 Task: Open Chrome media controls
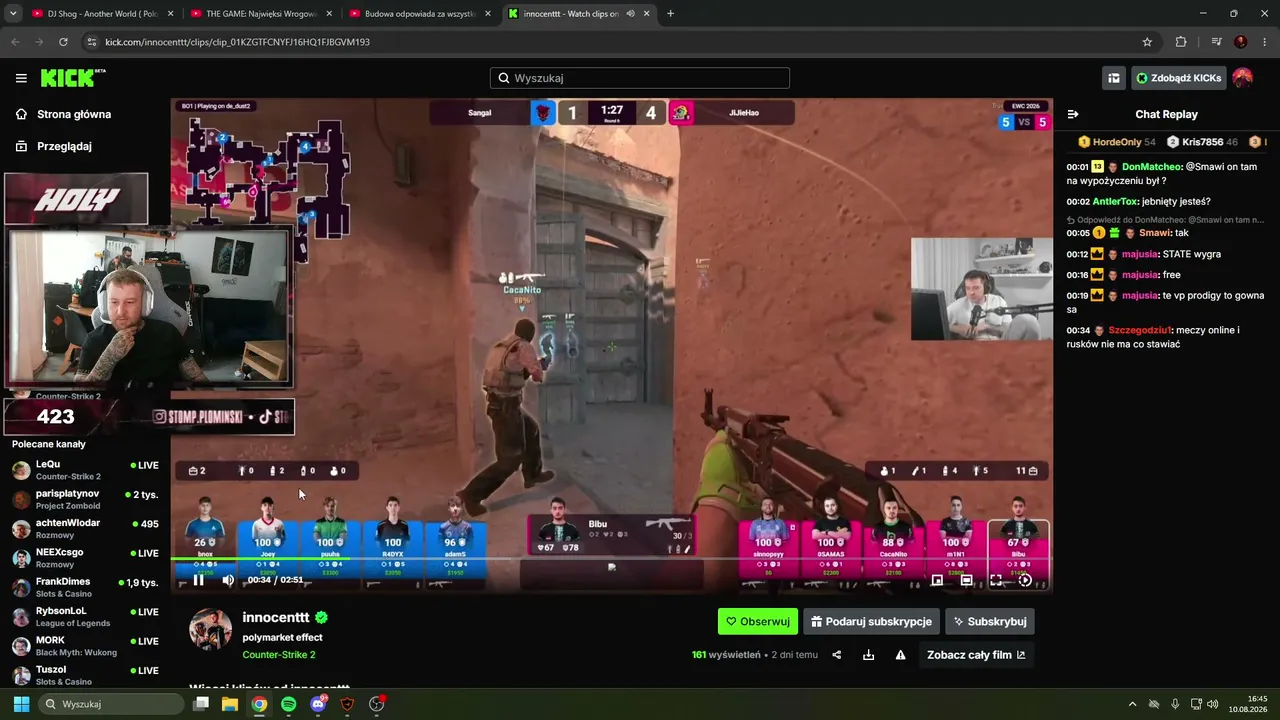point(1216,42)
